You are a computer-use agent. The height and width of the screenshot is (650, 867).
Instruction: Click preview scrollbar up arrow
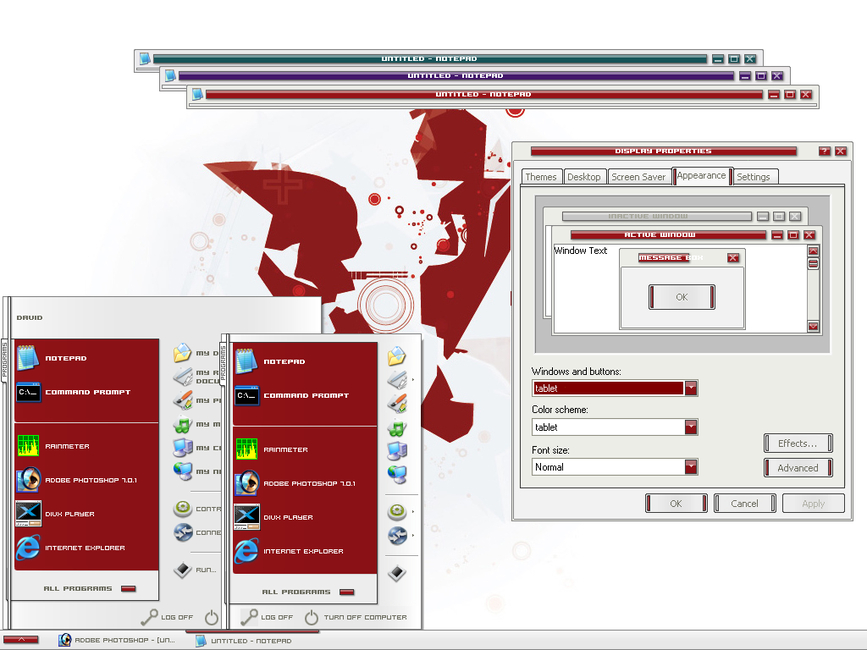point(813,251)
